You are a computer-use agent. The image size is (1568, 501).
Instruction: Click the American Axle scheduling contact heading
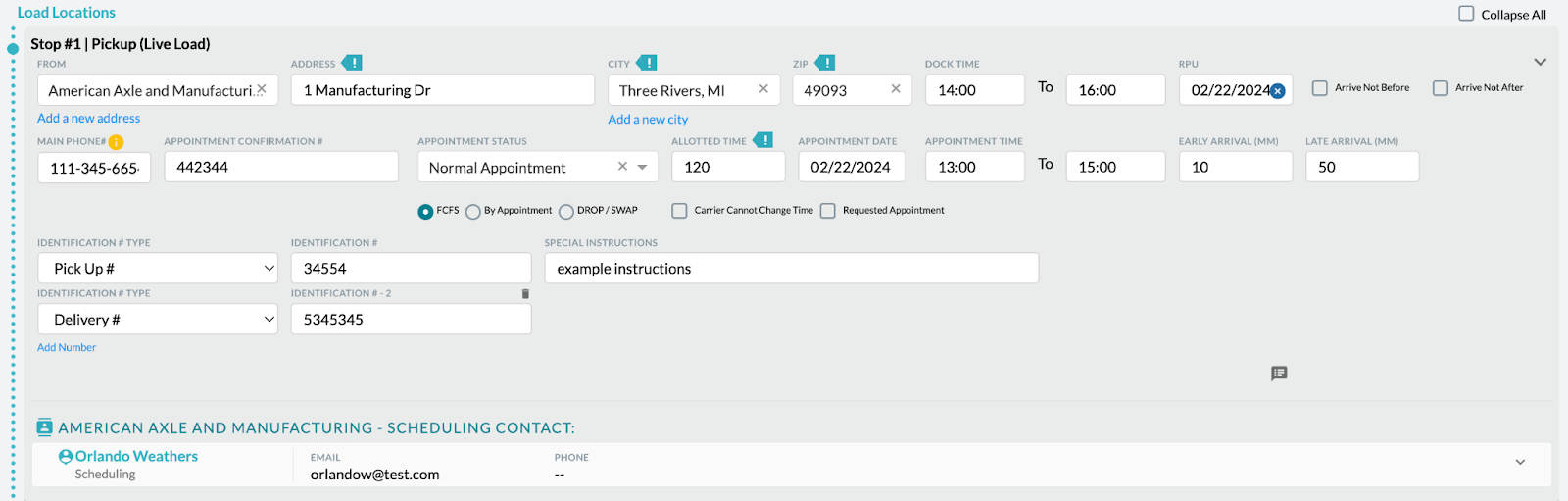click(x=317, y=428)
